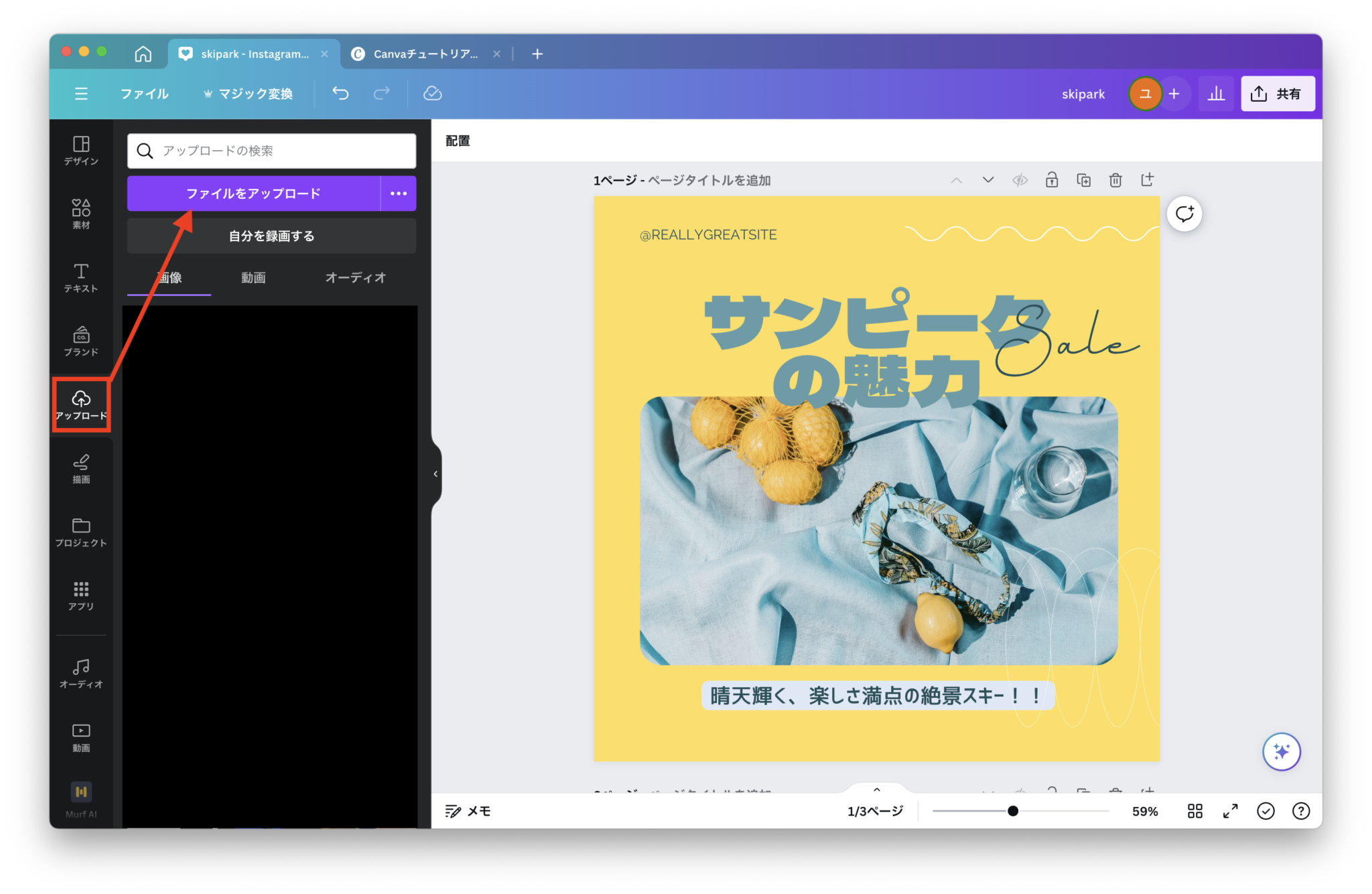The height and width of the screenshot is (894, 1372).
Task: Adjust the zoom slider at bottom
Action: click(x=1012, y=811)
